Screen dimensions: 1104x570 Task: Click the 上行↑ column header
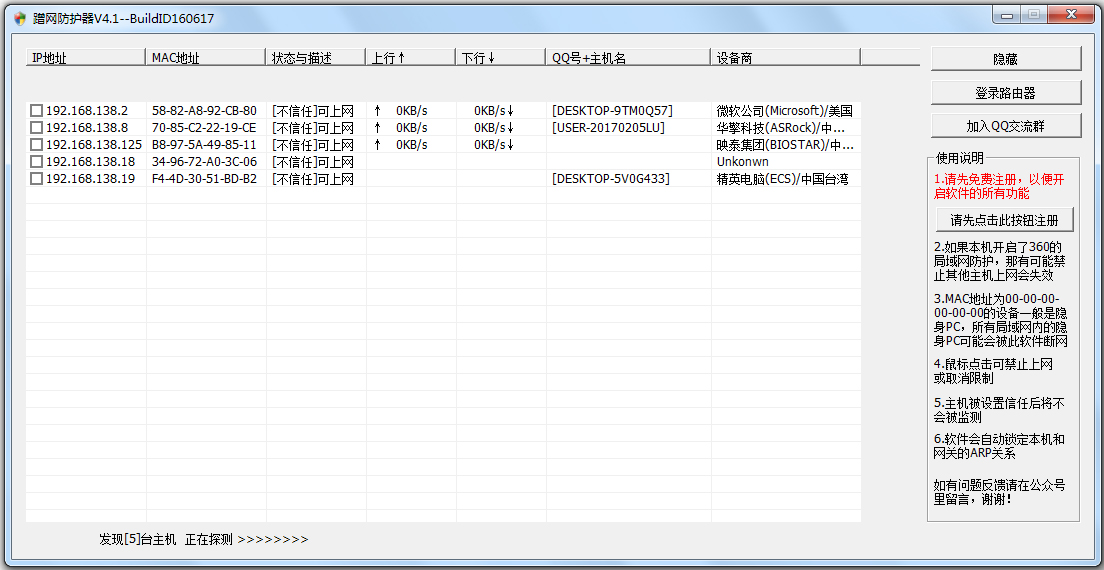[x=411, y=58]
